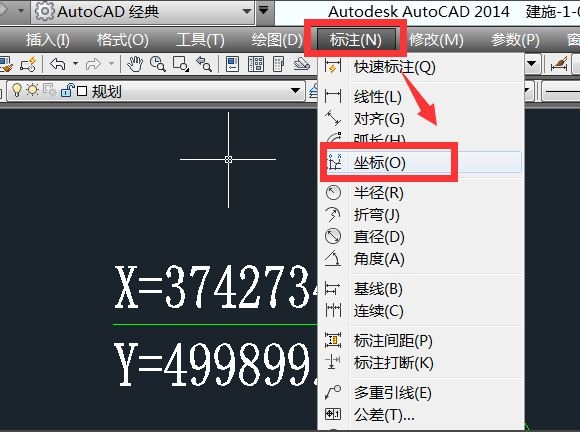Expand the AutoCAD 经典 workspace dropdown

(247, 11)
